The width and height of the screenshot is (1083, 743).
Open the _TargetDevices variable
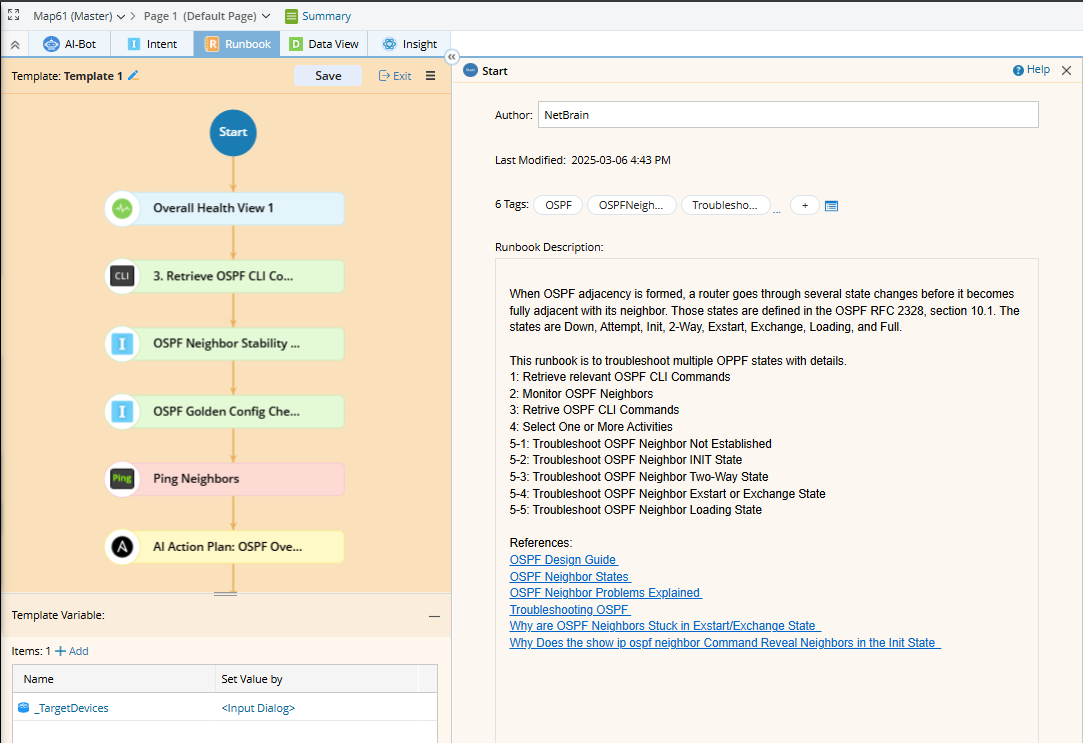(72, 708)
